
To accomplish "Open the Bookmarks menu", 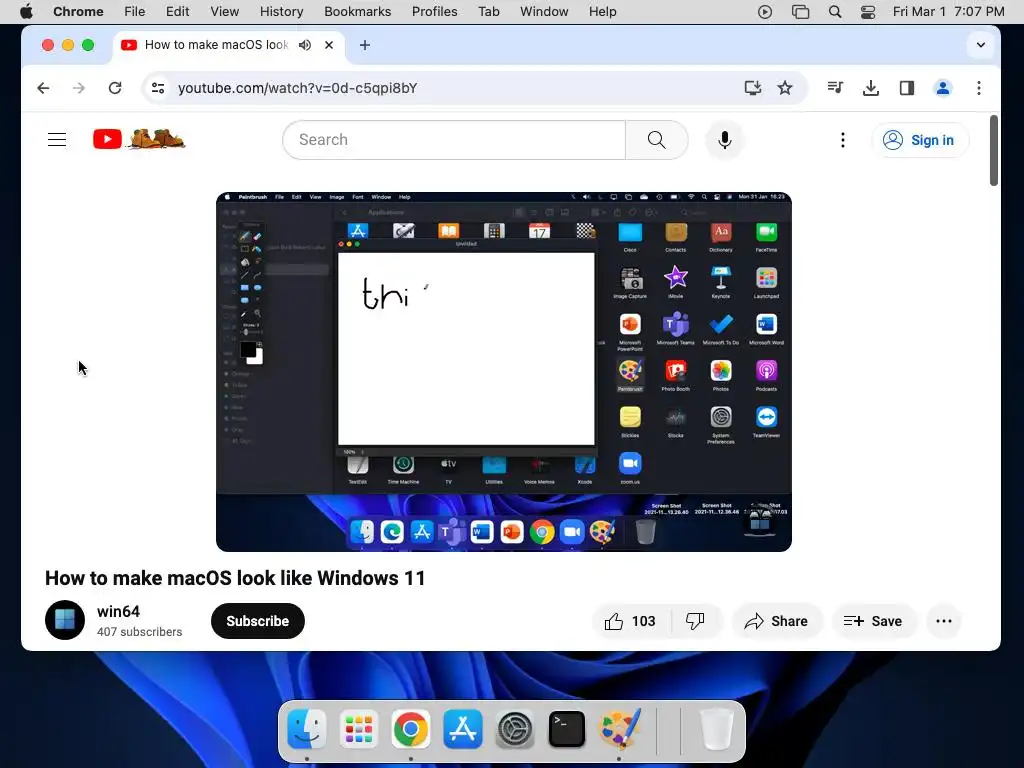I will coord(357,12).
